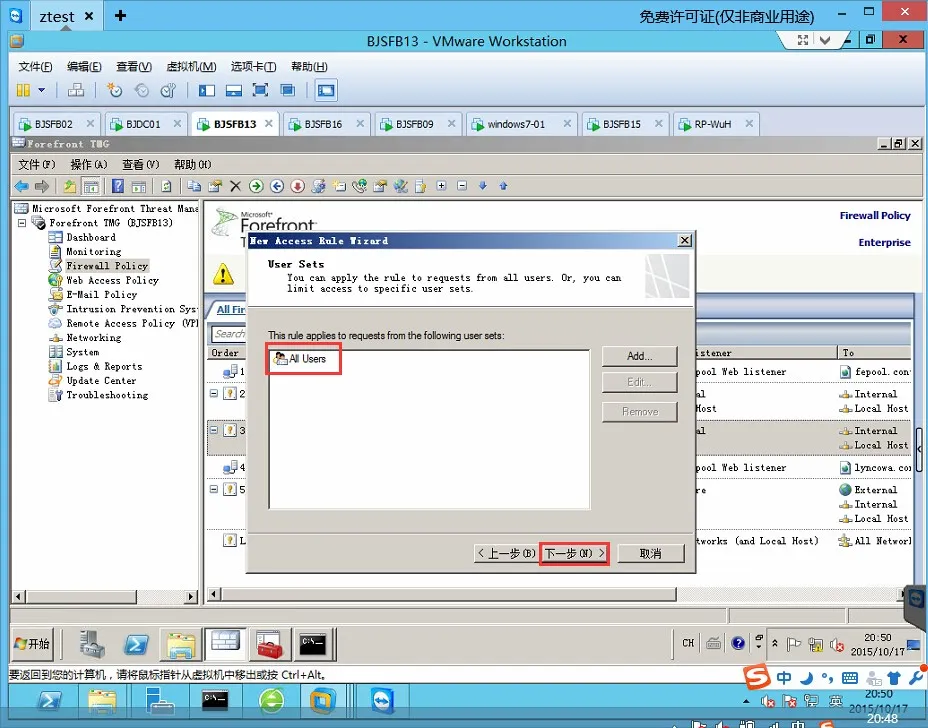Open the red toolbox icon in guest taskbar
This screenshot has height=728, width=928.
click(x=269, y=644)
